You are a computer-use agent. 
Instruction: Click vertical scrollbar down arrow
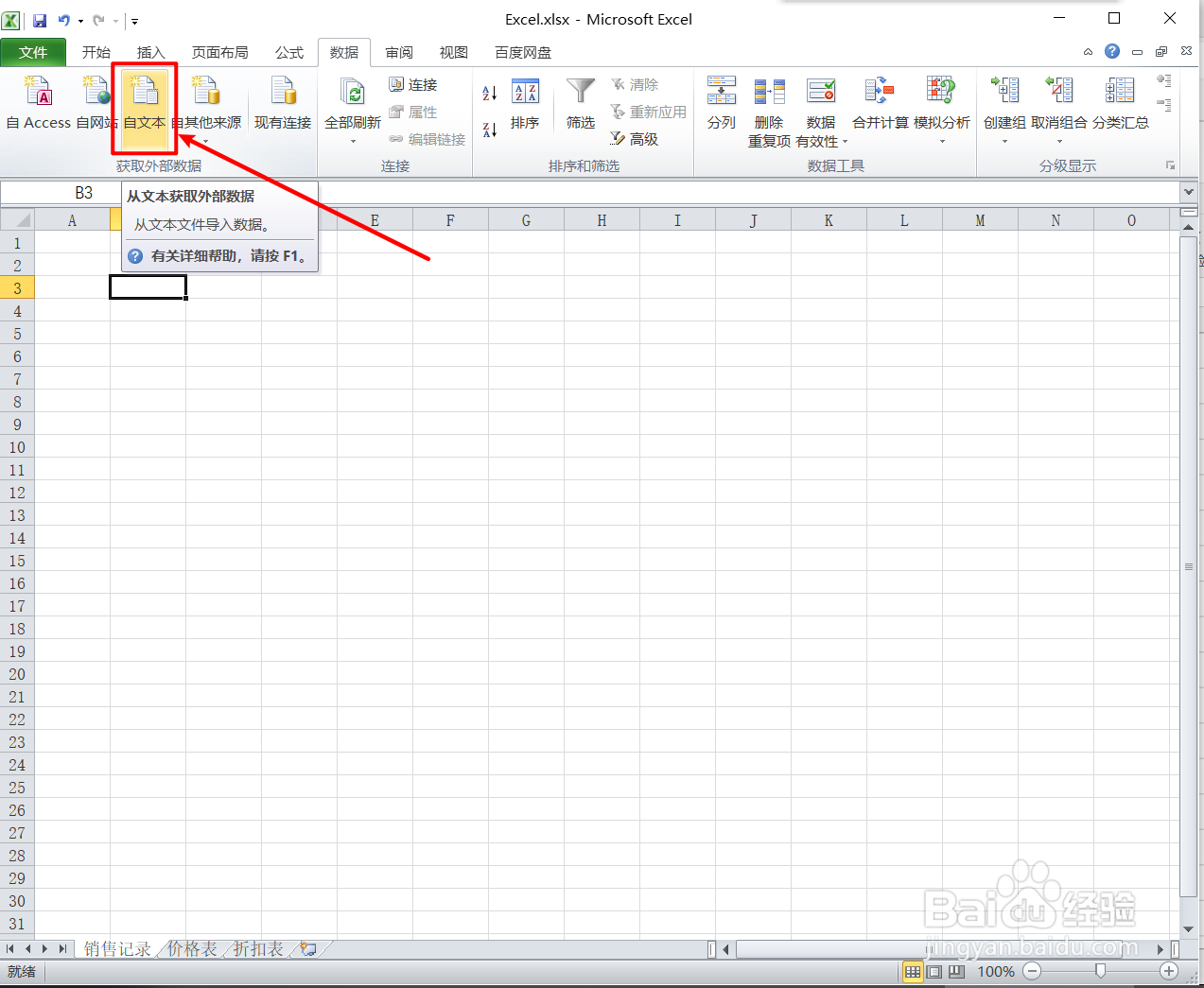pyautogui.click(x=1189, y=929)
